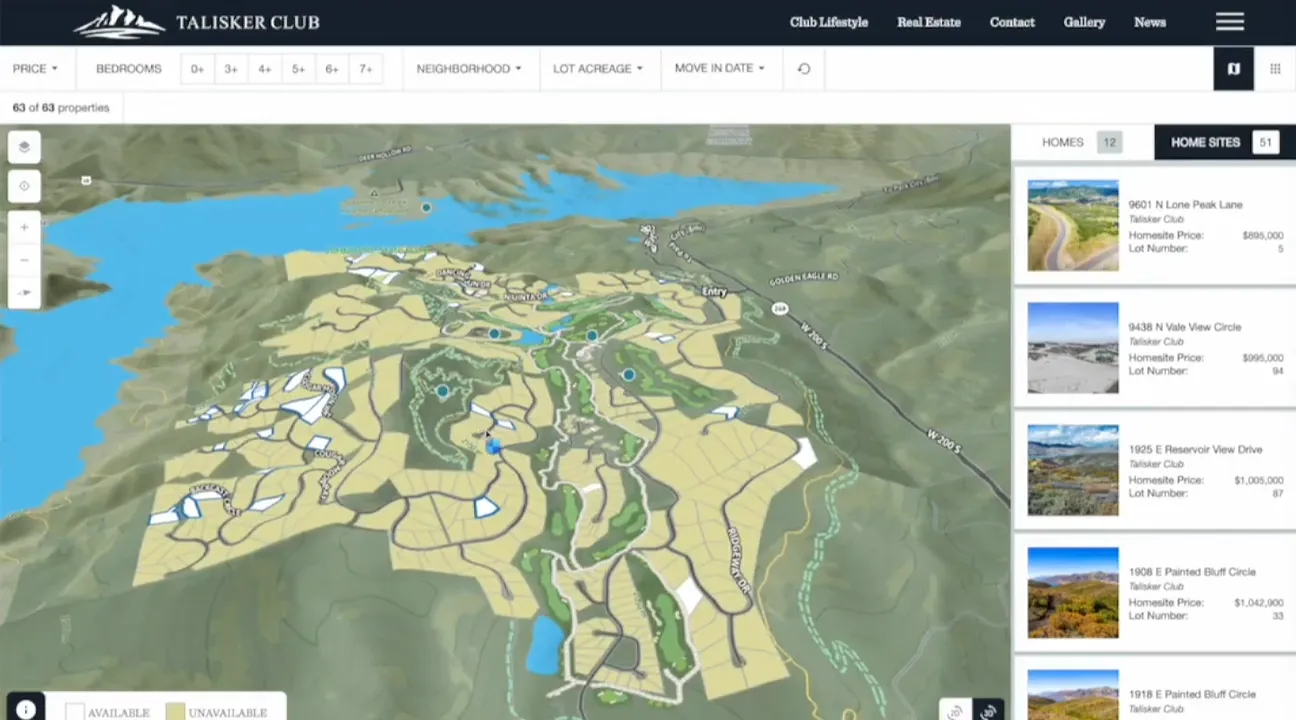
Task: Open the Move In Date dropdown
Action: [x=720, y=68]
